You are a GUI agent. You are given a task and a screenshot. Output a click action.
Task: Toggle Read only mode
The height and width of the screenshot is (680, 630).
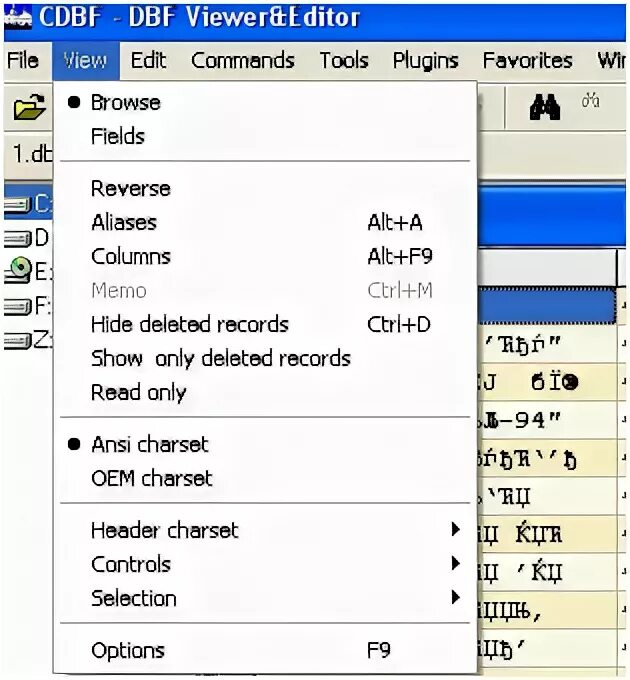265,392
